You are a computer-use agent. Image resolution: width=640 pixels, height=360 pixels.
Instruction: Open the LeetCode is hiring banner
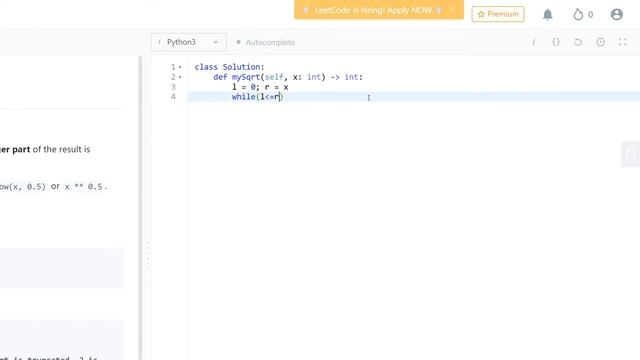[373, 10]
